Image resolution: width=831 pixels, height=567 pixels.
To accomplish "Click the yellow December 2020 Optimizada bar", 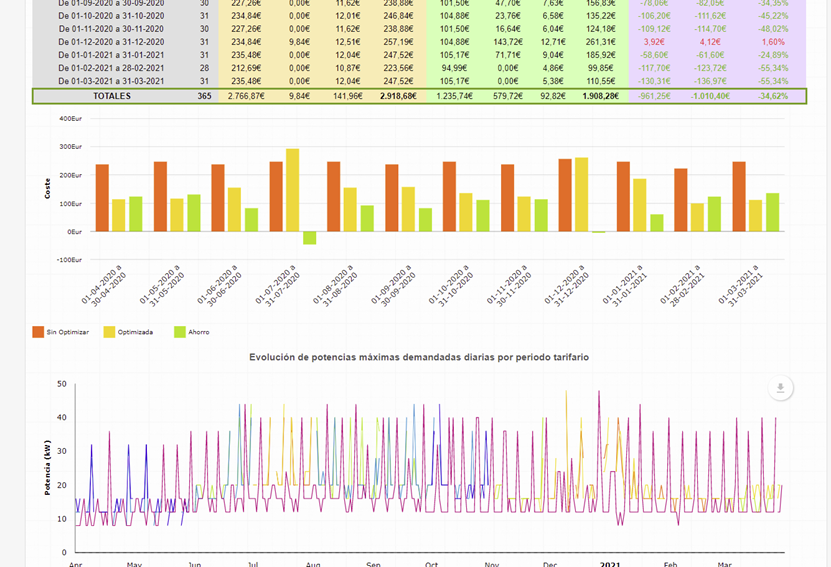I will click(x=581, y=194).
